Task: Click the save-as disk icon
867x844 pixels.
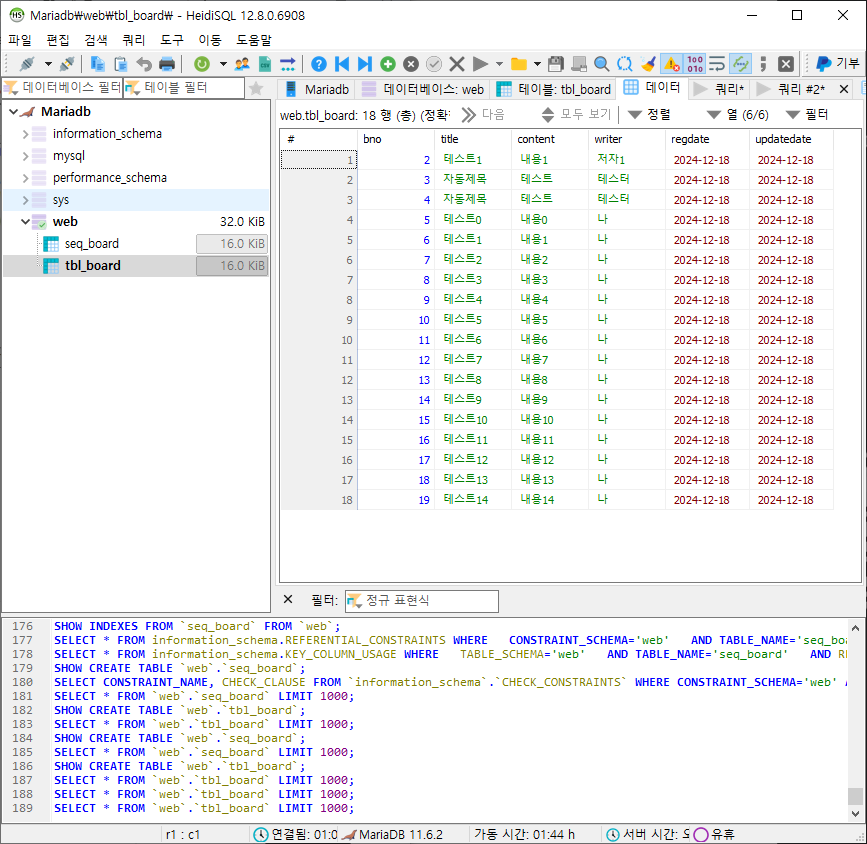Action: tap(579, 64)
